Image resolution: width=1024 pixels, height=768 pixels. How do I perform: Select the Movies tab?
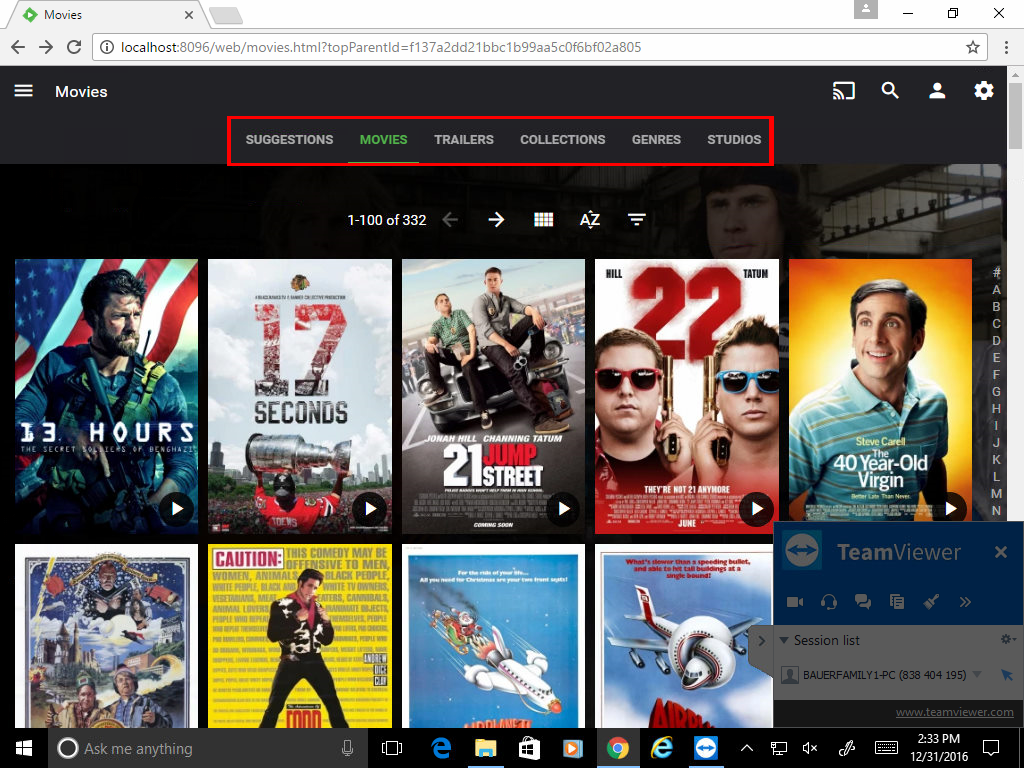(383, 140)
